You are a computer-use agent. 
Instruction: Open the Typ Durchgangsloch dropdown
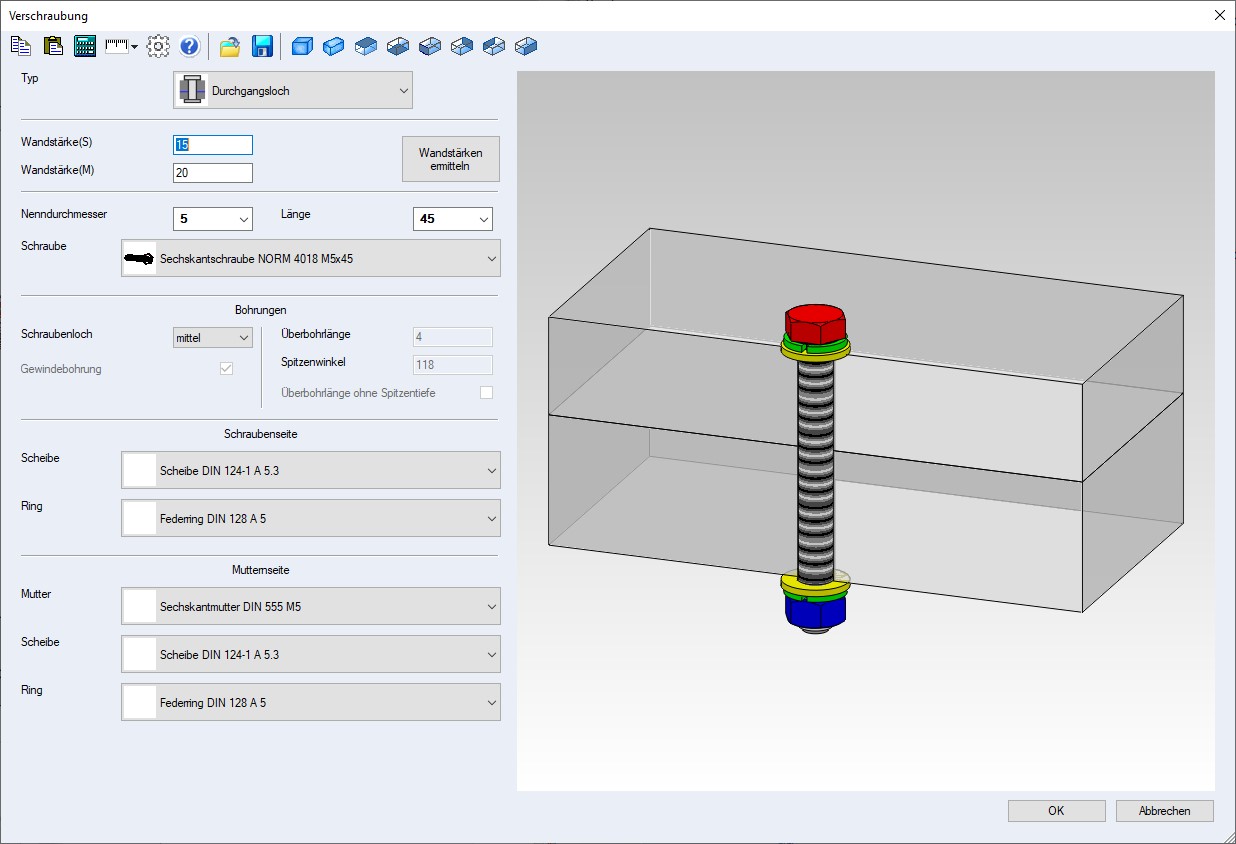tap(403, 91)
